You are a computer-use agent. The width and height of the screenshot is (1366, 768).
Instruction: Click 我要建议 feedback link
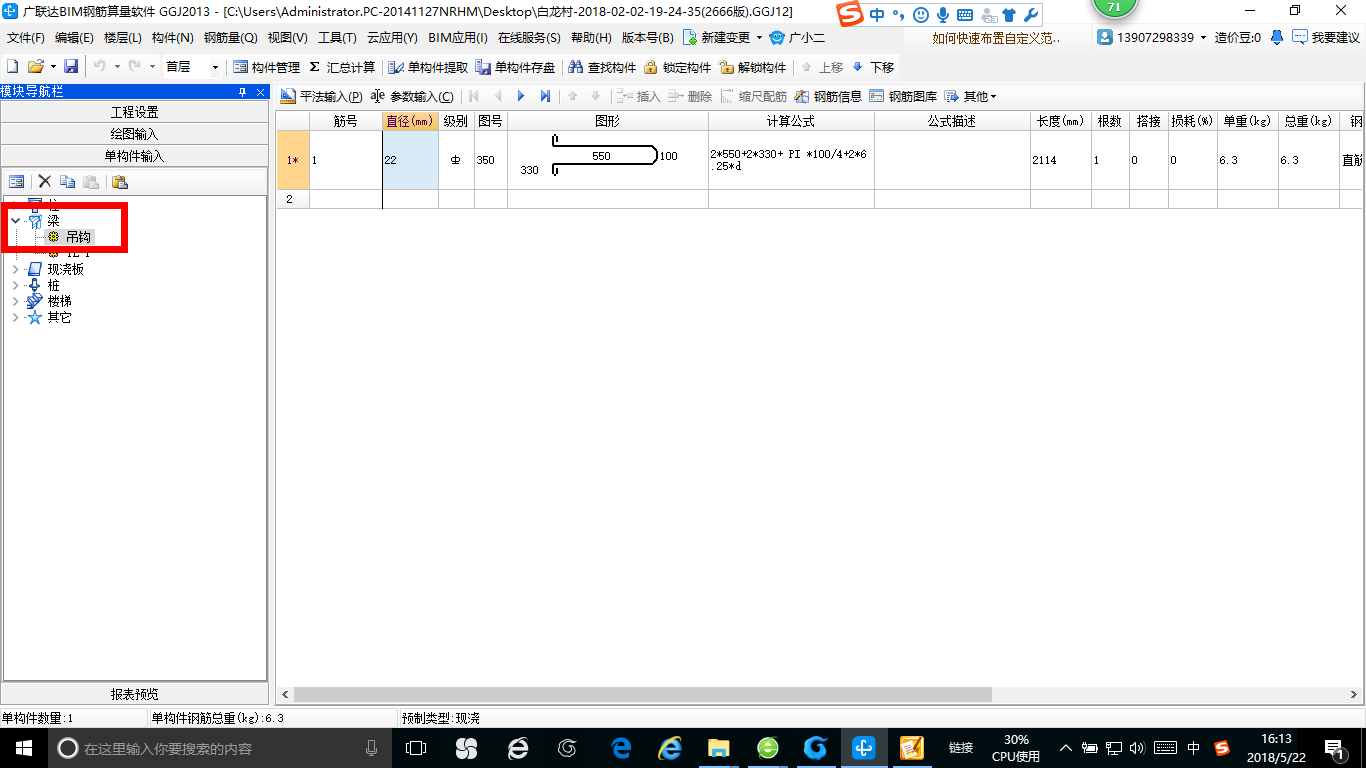tap(1326, 37)
